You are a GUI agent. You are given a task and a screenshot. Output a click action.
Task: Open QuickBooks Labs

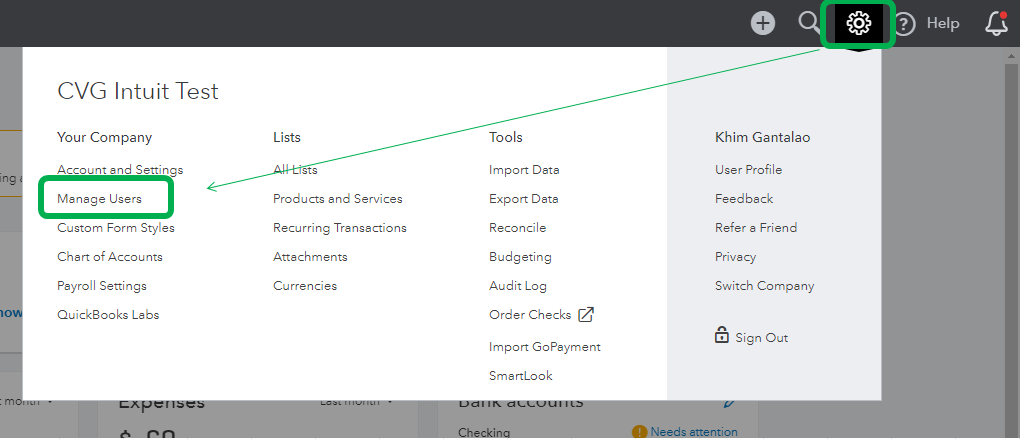coord(108,315)
